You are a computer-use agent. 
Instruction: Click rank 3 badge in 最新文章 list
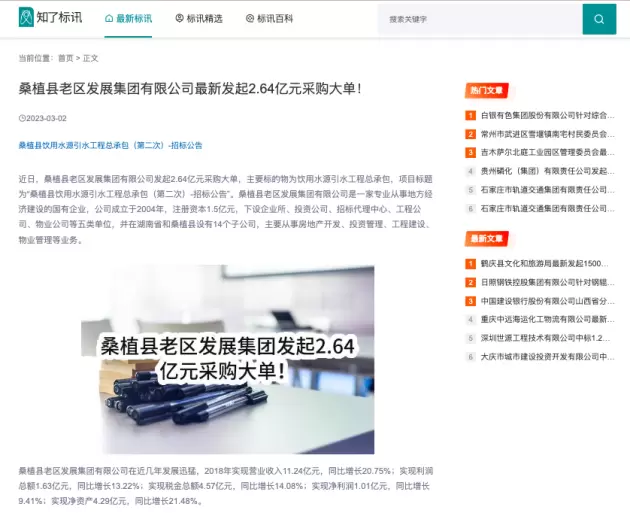[x=470, y=300]
